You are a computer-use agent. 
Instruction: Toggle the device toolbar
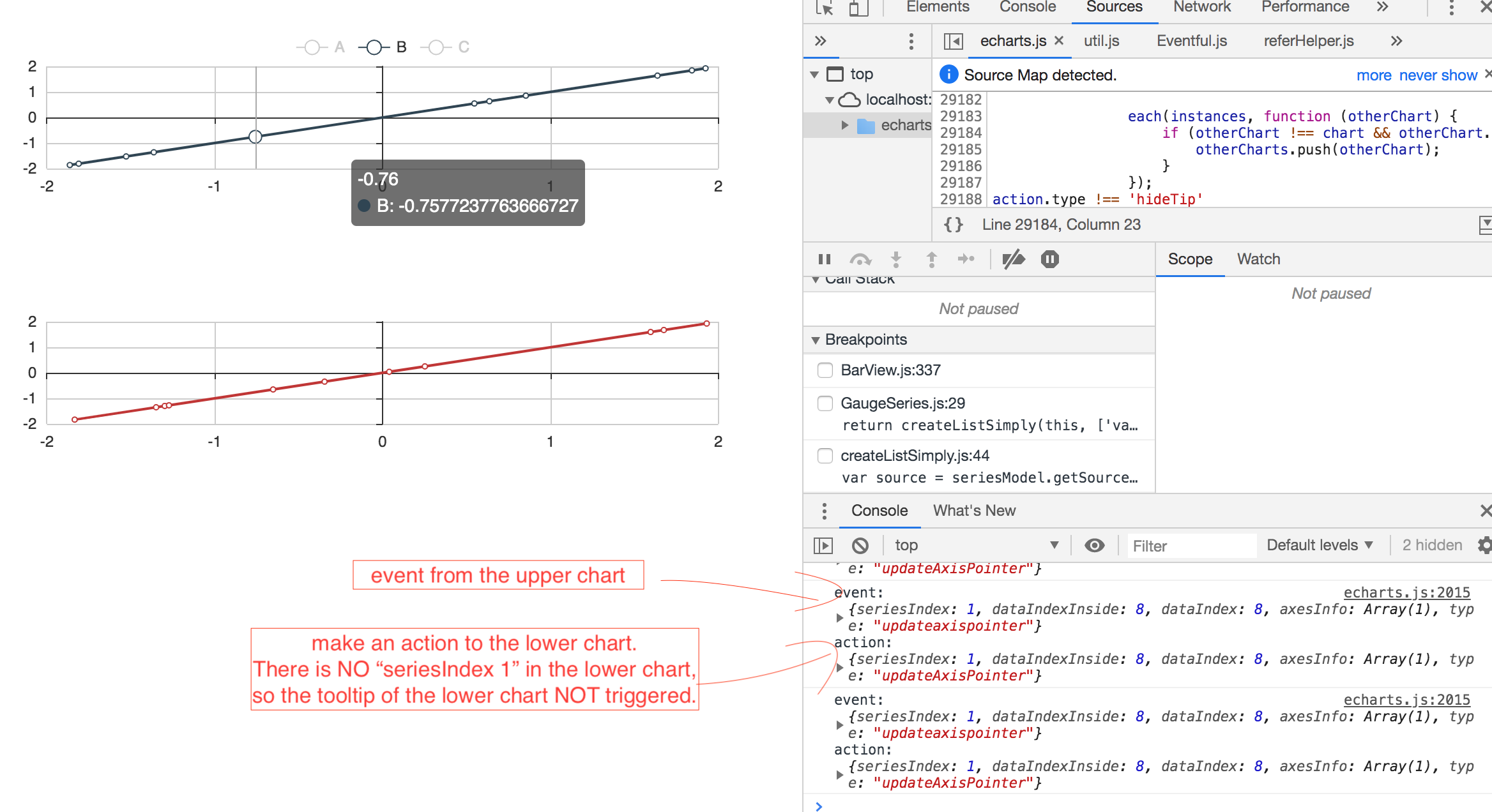pyautogui.click(x=858, y=8)
